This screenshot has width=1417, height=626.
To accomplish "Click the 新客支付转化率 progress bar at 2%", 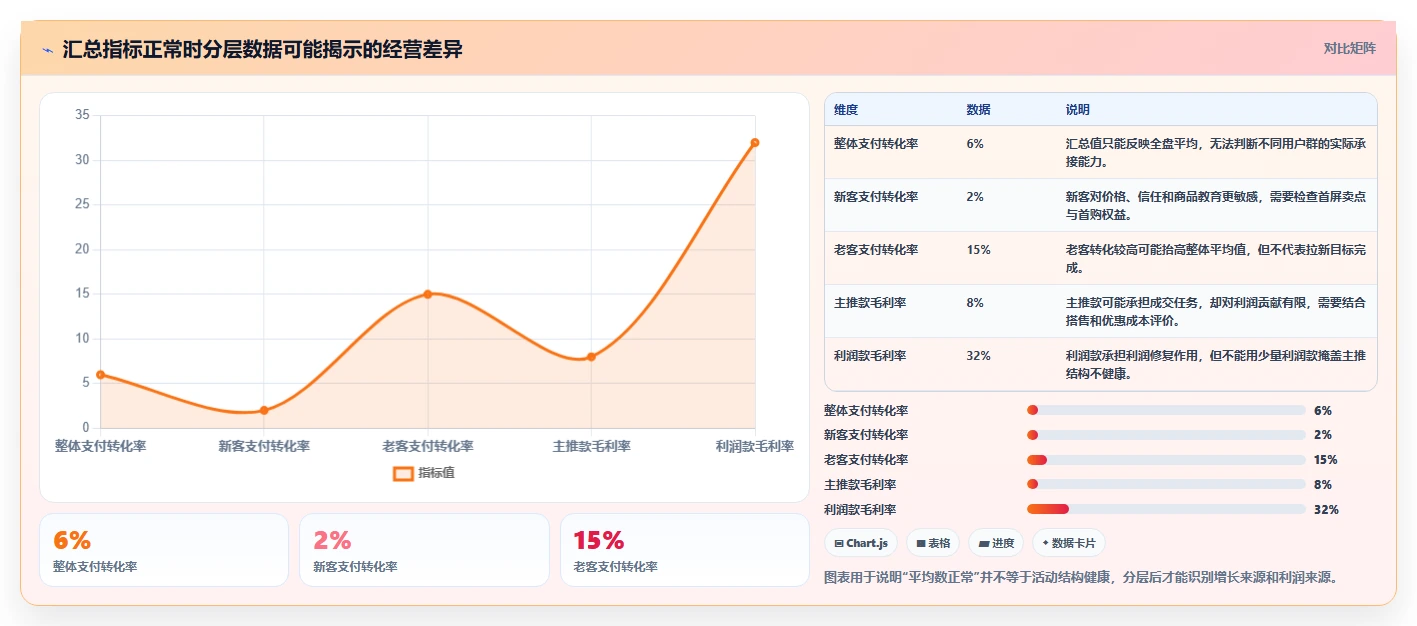I will click(1166, 435).
